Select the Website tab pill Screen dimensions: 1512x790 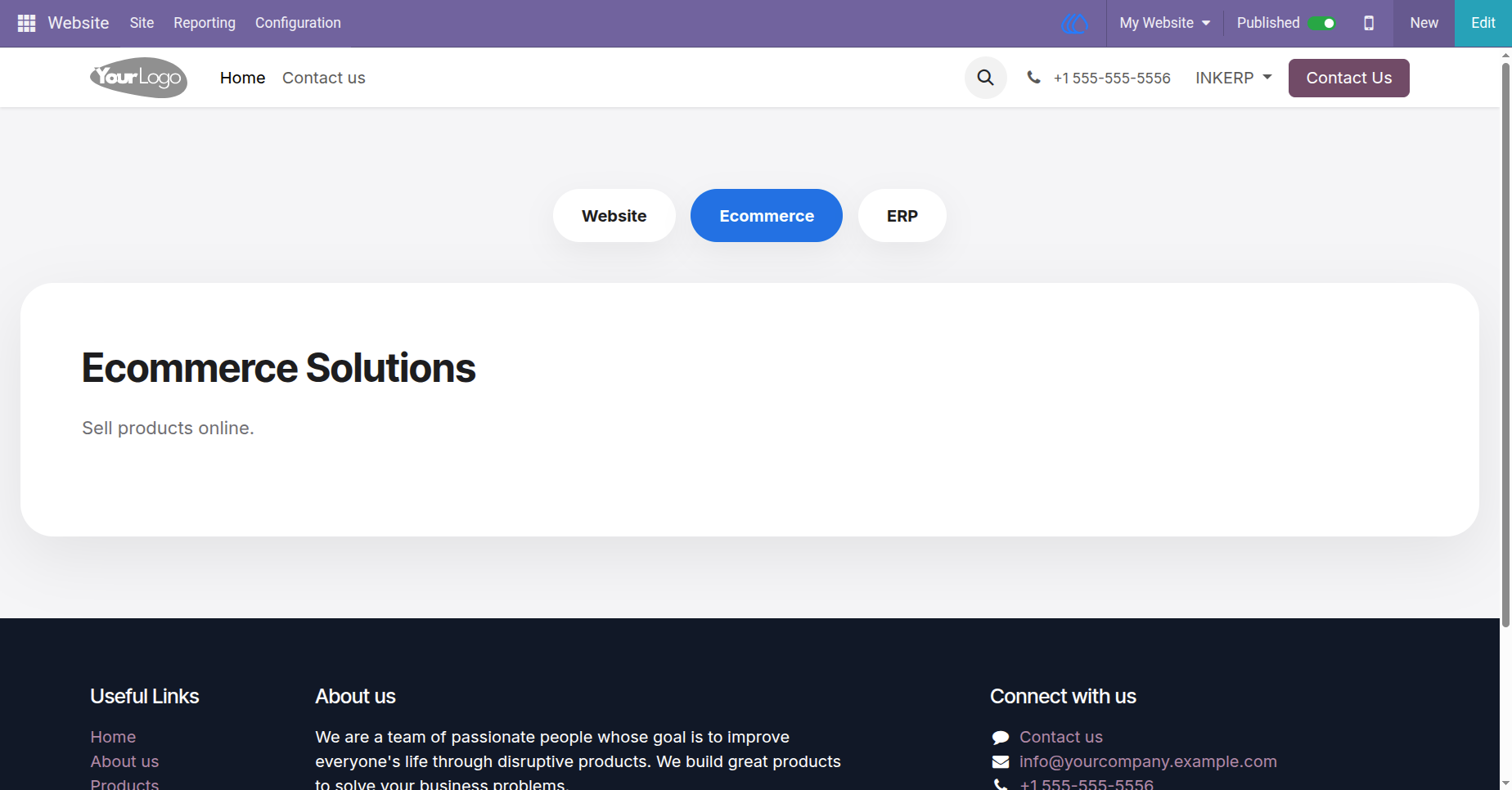[x=614, y=216]
